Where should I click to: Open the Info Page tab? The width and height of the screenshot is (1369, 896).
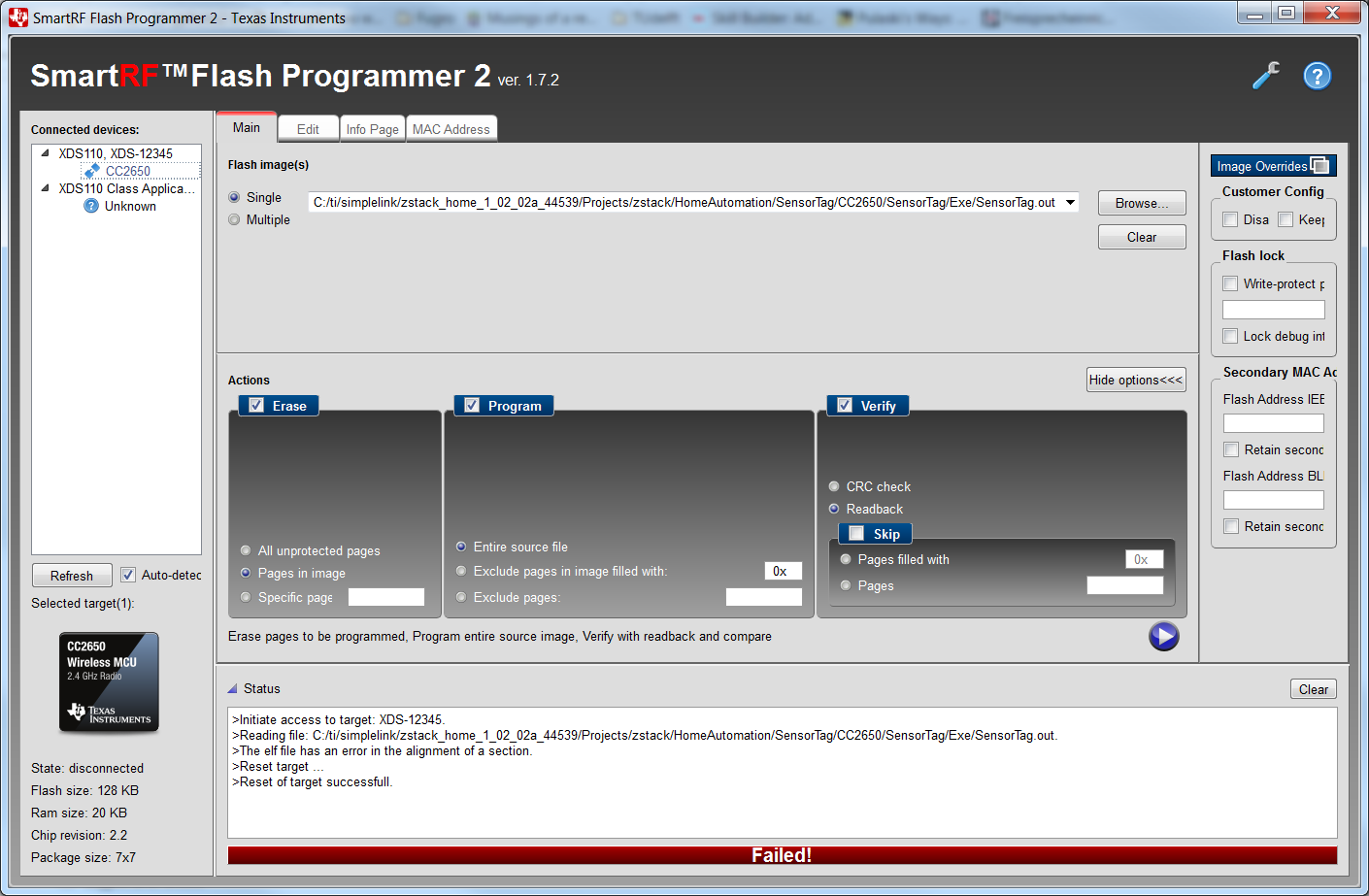[372, 129]
